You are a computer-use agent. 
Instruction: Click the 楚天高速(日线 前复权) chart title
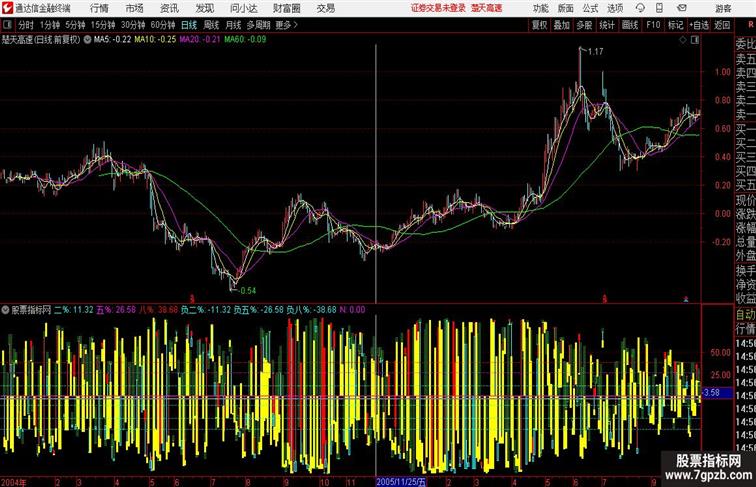point(41,40)
